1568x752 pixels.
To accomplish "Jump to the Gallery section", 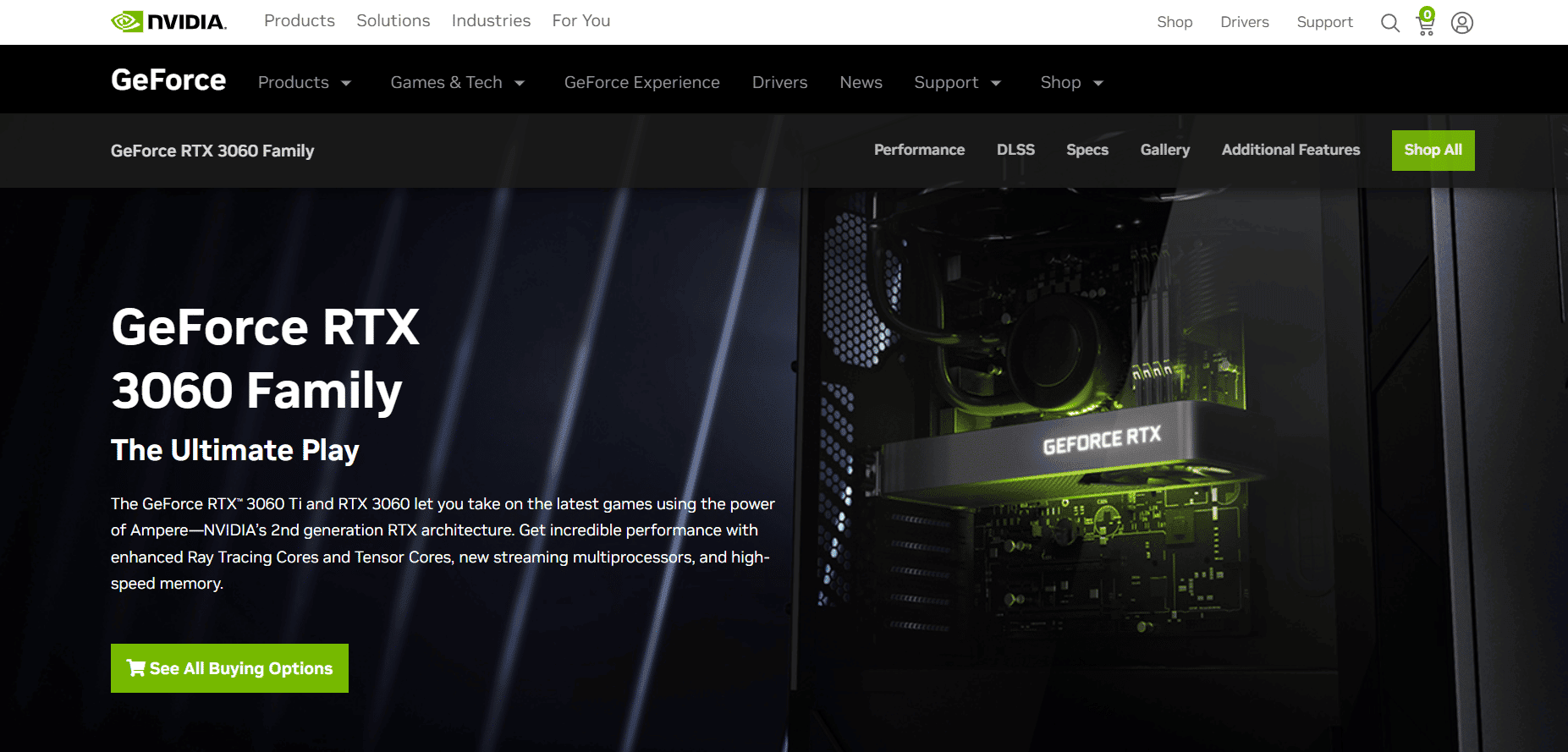I will (x=1165, y=150).
